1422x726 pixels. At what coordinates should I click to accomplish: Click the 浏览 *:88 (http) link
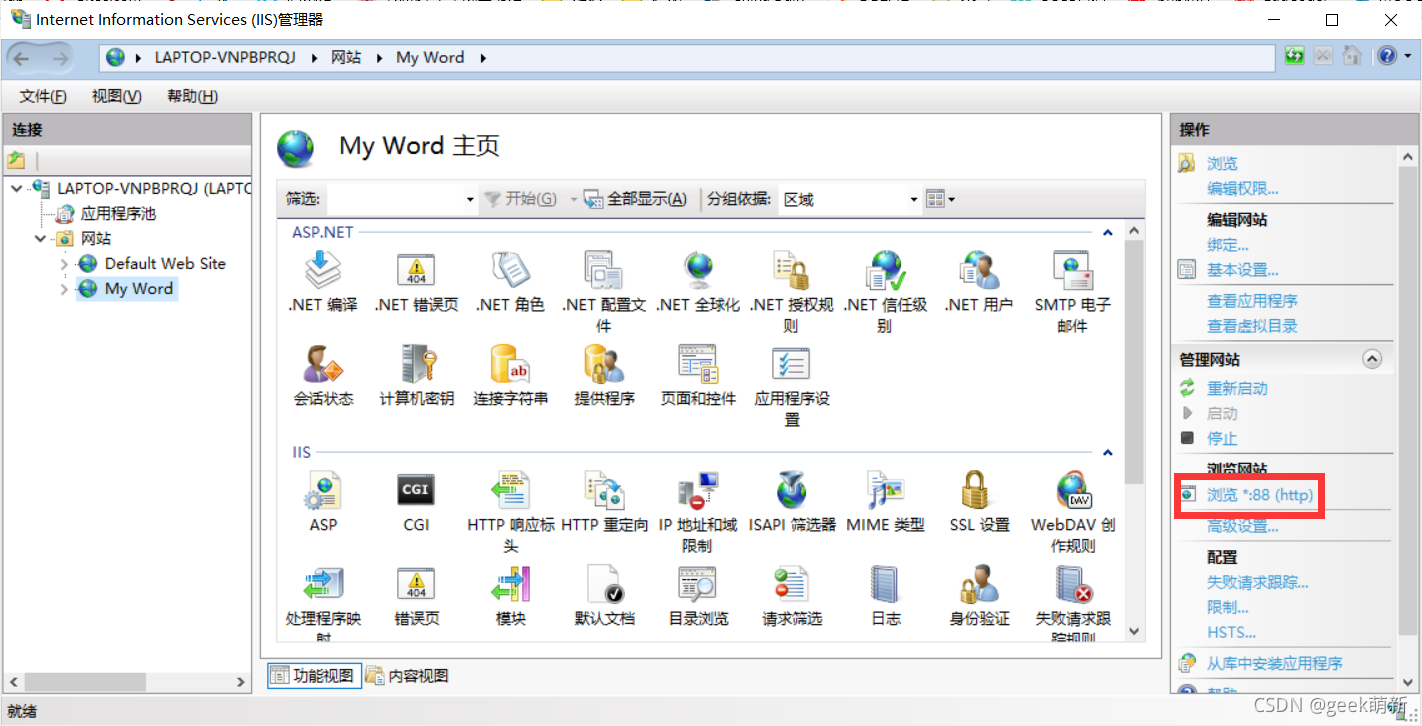coord(1259,495)
